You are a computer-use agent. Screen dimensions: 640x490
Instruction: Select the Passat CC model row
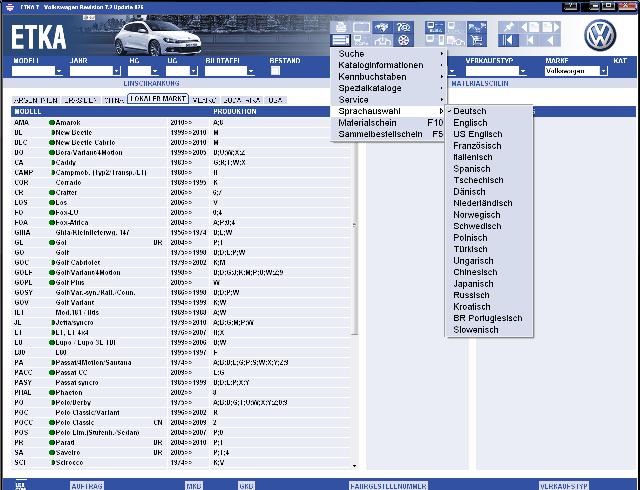click(x=182, y=372)
